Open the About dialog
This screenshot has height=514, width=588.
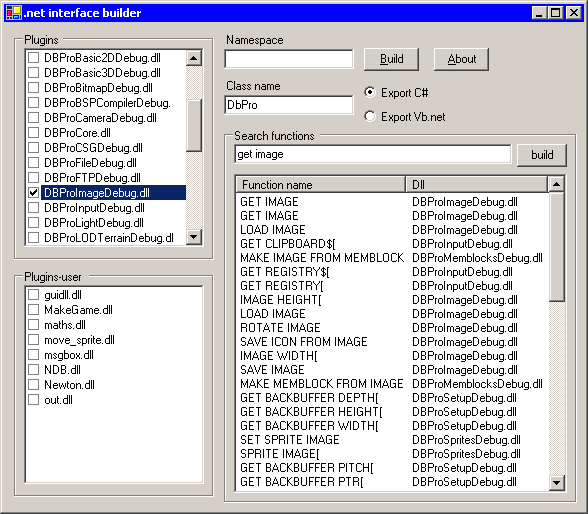[x=461, y=59]
